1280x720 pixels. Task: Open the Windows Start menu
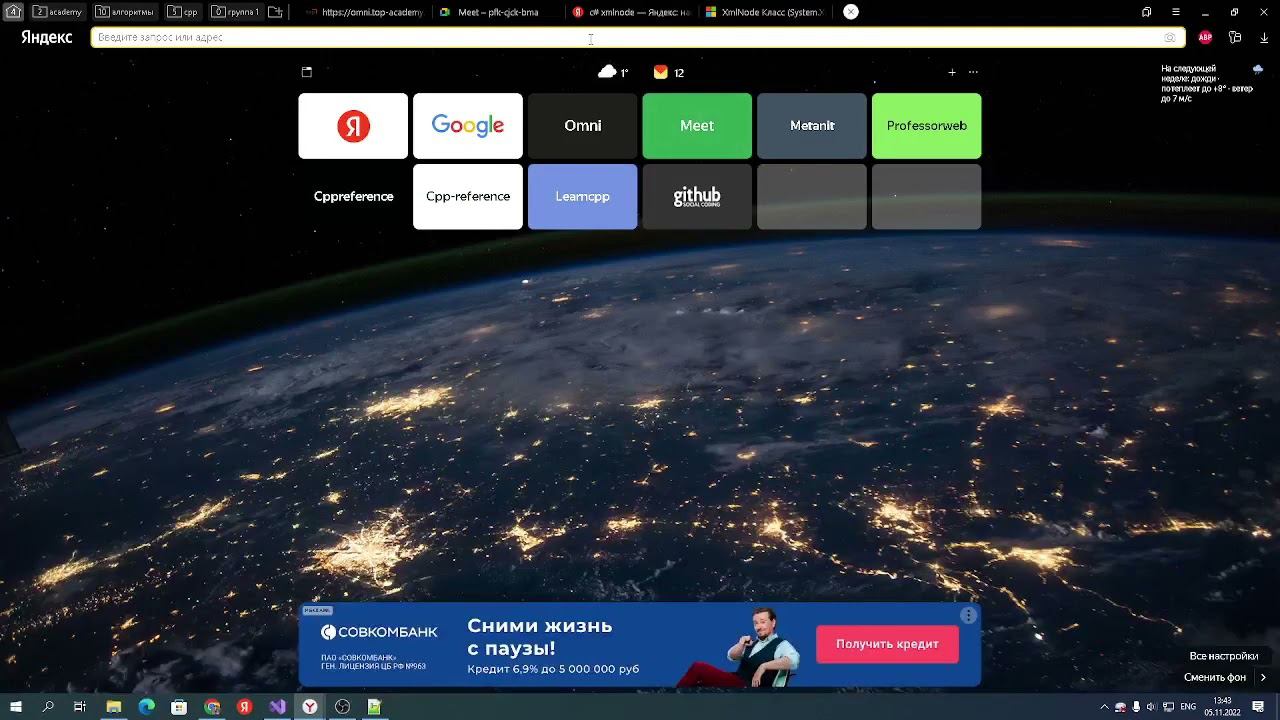[x=16, y=707]
